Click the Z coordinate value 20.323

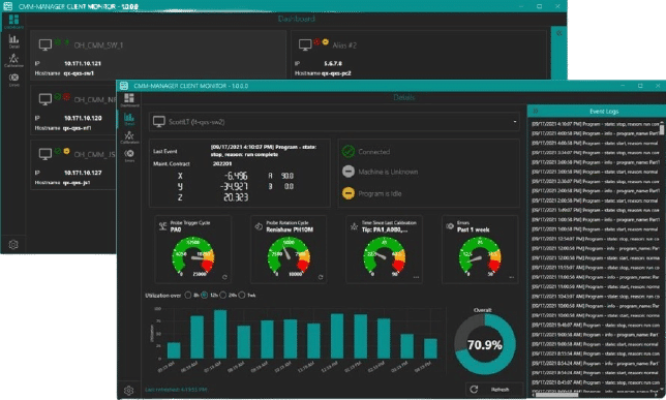coord(236,197)
